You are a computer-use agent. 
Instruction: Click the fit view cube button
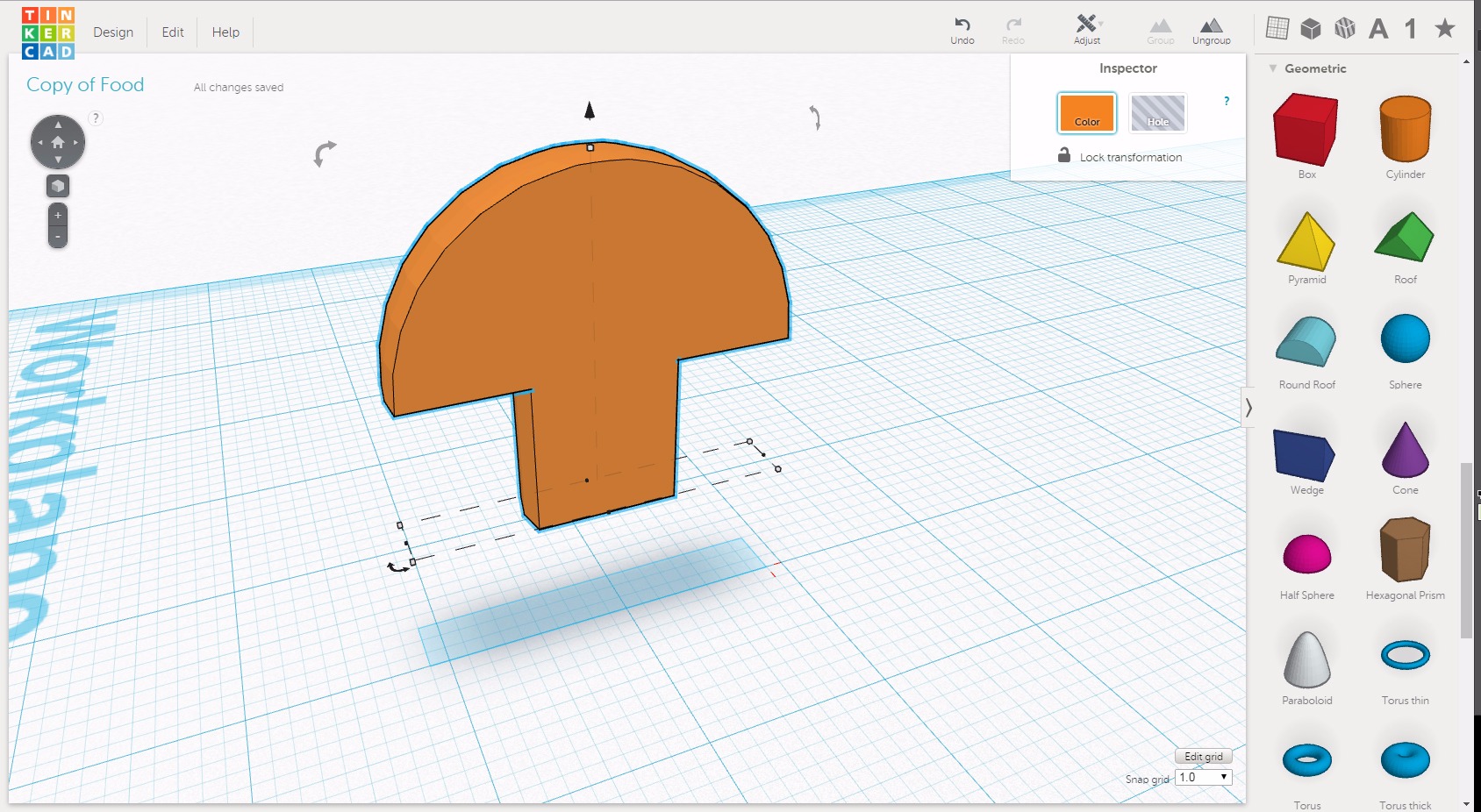[x=58, y=186]
